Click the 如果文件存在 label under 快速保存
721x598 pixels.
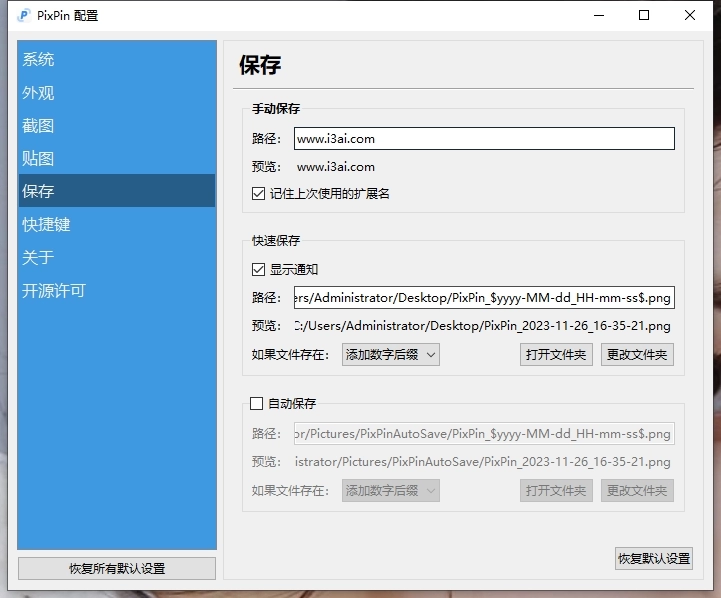pos(290,354)
